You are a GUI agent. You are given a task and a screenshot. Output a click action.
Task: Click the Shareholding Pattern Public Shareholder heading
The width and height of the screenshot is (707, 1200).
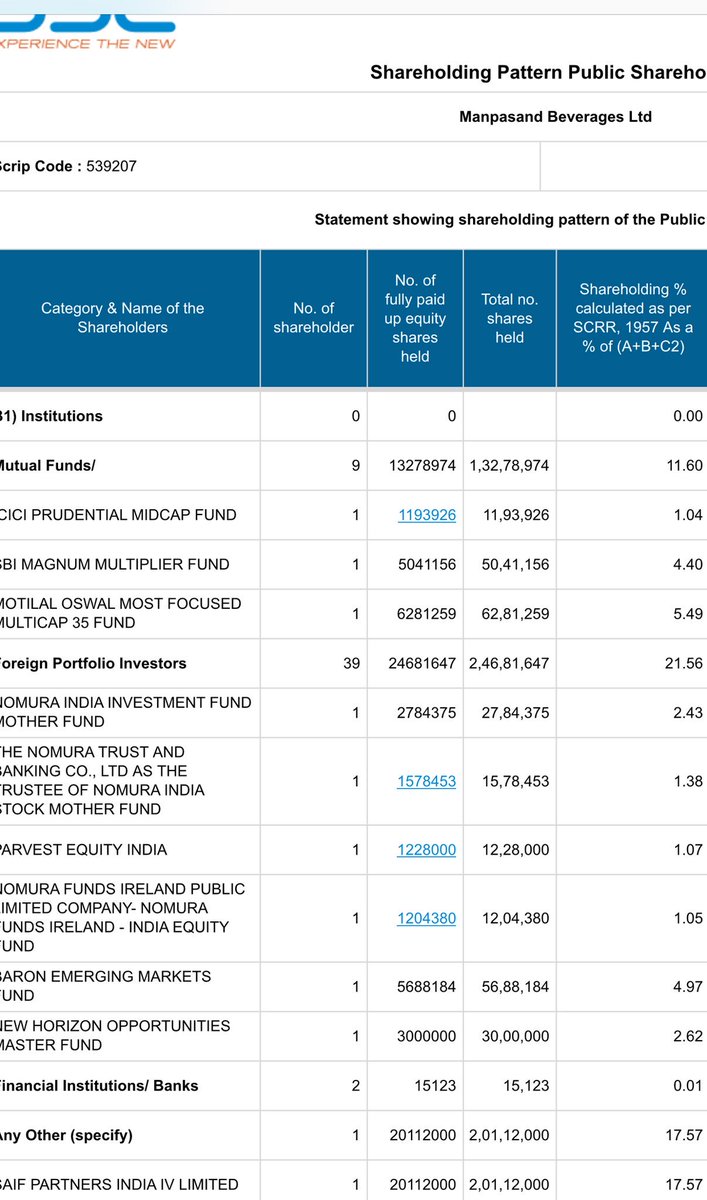pyautogui.click(x=538, y=72)
